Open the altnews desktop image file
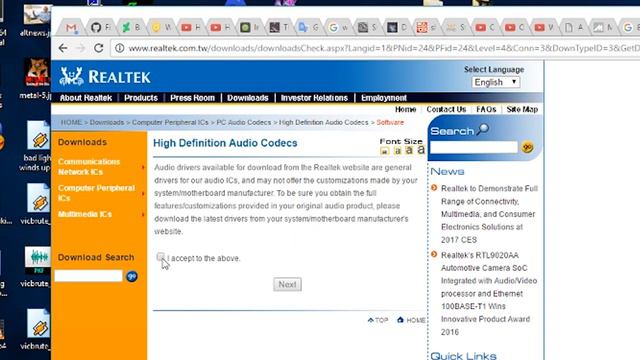This screenshot has width=640, height=360. pyautogui.click(x=36, y=20)
